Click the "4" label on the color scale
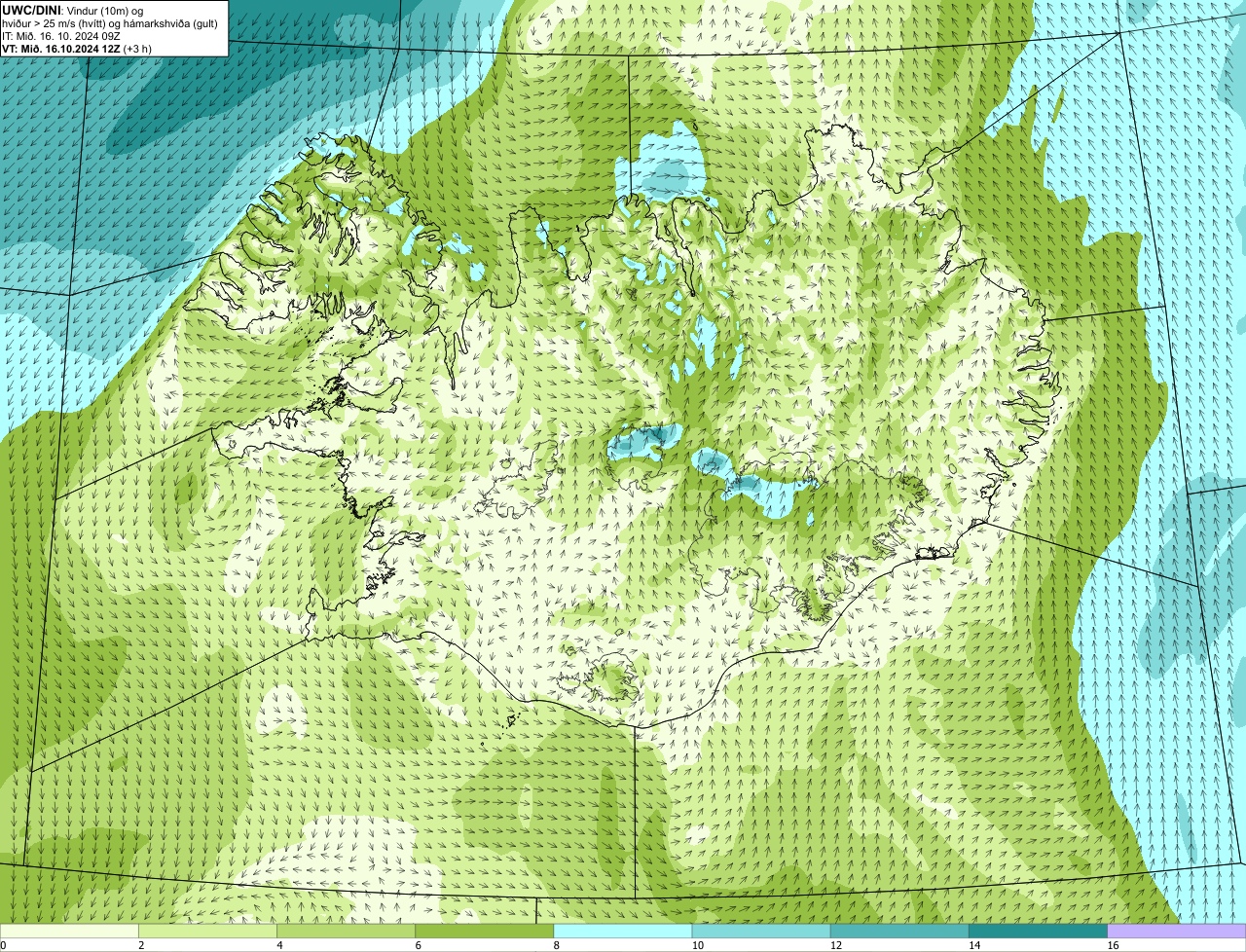This screenshot has width=1246, height=952. click(x=280, y=945)
